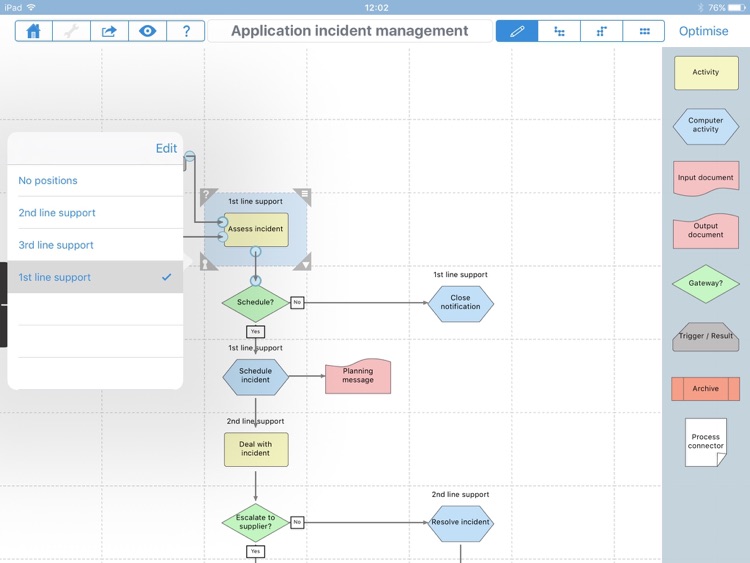750x563 pixels.
Task: Select the Schedule? gateway diamond
Action: (x=256, y=303)
